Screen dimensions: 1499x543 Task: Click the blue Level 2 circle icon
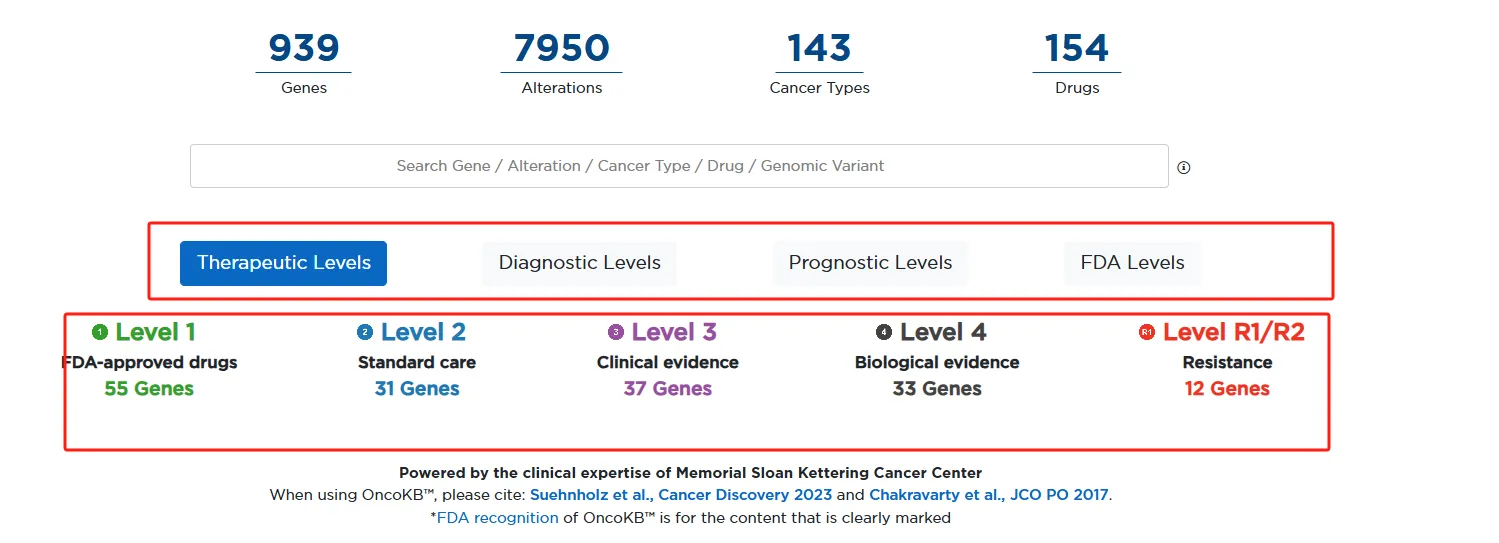click(x=365, y=332)
